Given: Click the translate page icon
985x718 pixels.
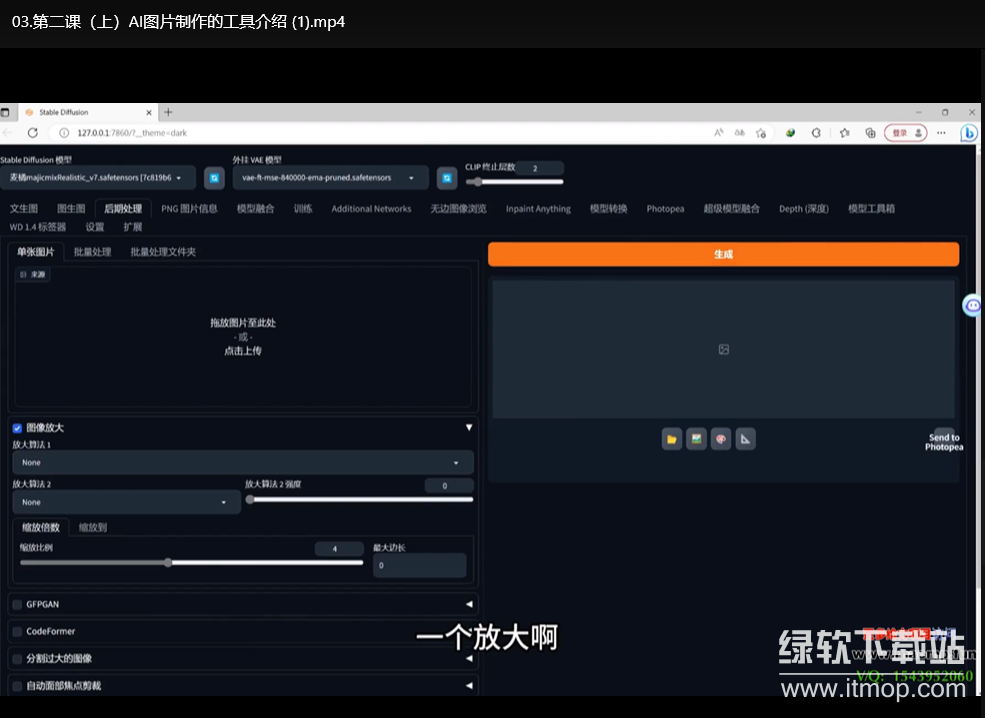Looking at the screenshot, I should (739, 133).
